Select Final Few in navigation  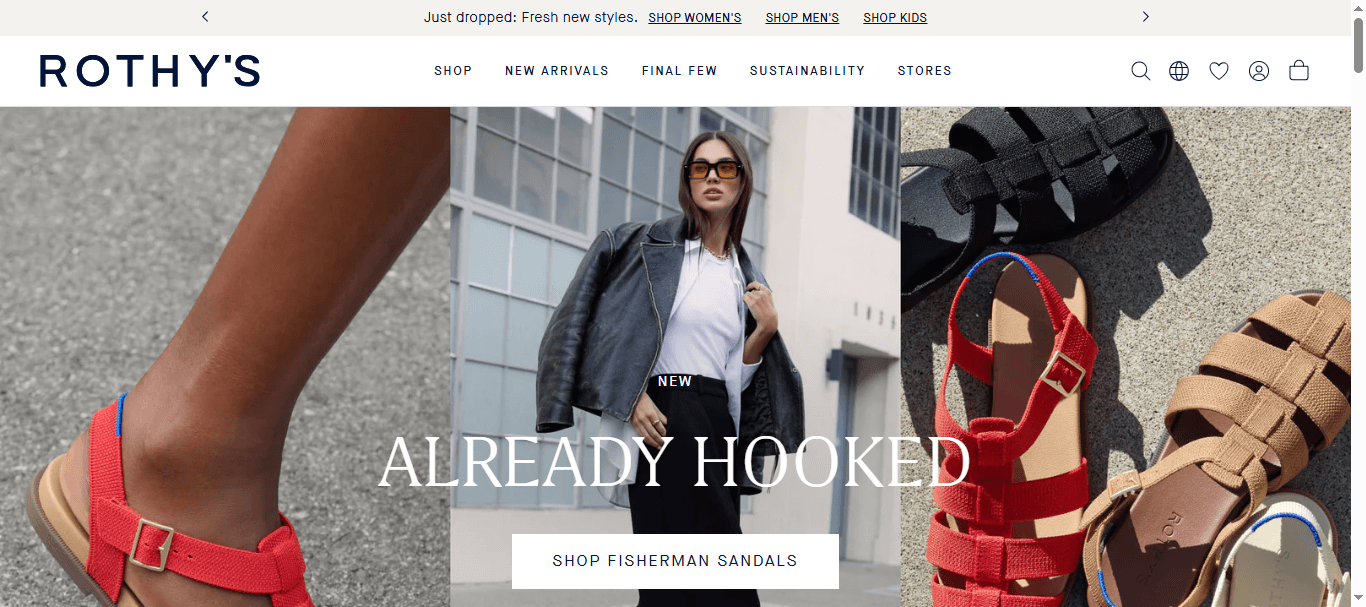[680, 71]
